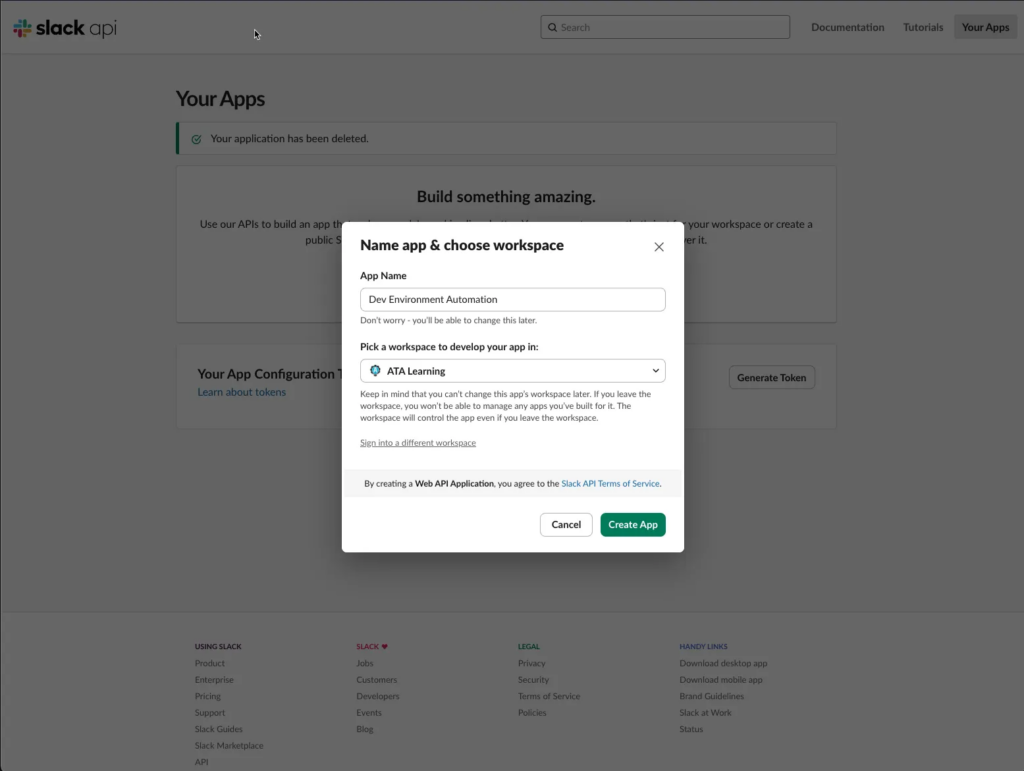Screen dimensions: 1024x771
Task: Open the Customers footer link
Action: click(x=377, y=680)
